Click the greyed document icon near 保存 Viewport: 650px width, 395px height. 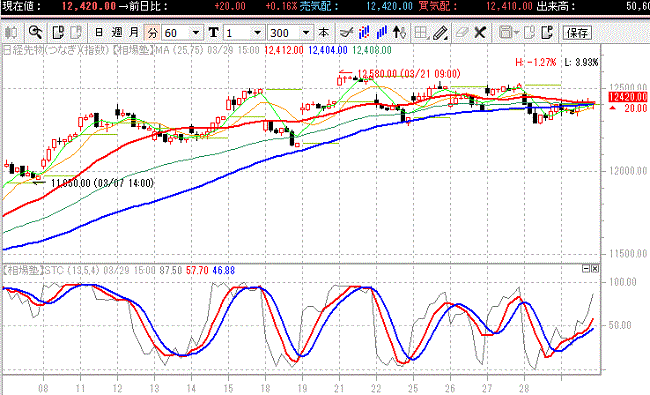click(x=529, y=32)
